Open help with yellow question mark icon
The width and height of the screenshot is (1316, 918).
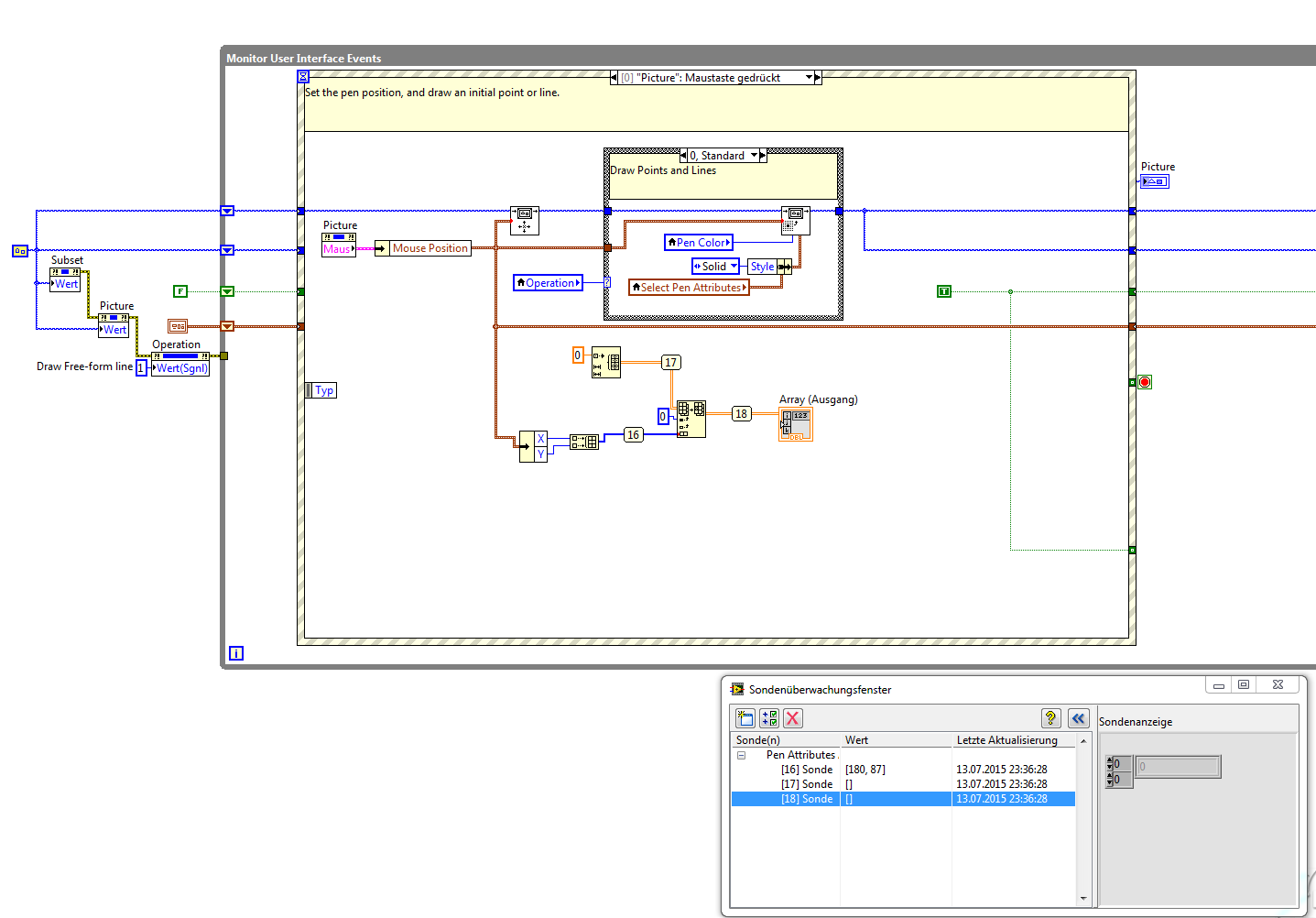1050,718
